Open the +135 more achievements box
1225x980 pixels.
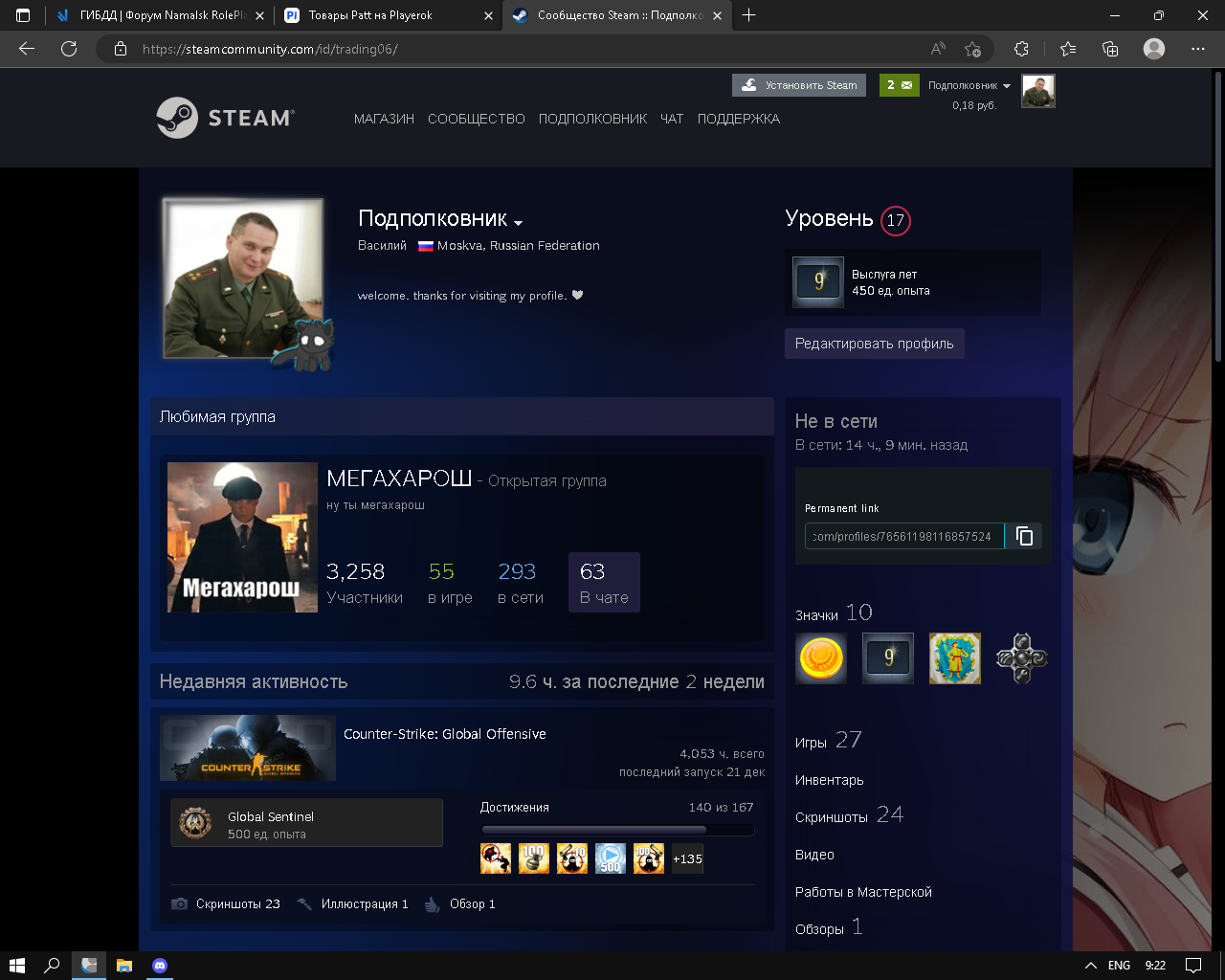click(x=687, y=858)
